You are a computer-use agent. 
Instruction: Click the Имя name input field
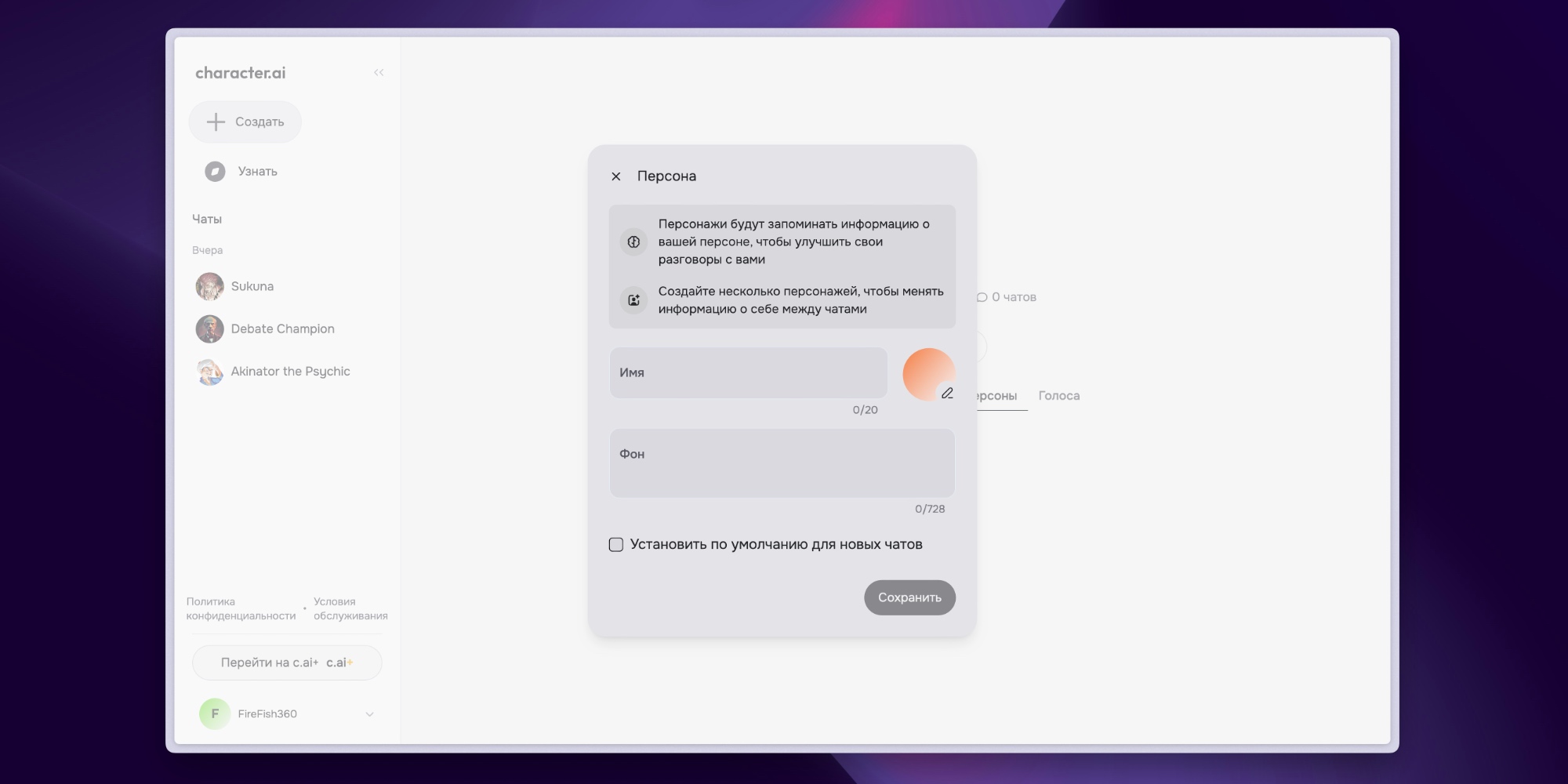pyautogui.click(x=749, y=372)
